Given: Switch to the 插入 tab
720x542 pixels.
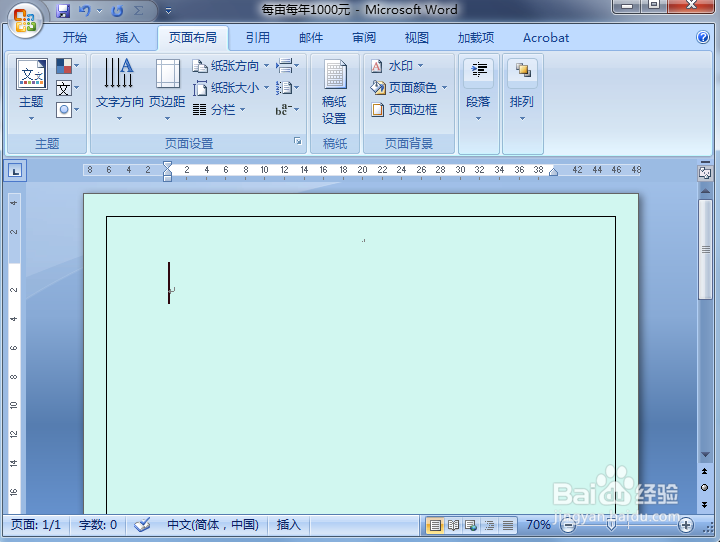Looking at the screenshot, I should (128, 38).
